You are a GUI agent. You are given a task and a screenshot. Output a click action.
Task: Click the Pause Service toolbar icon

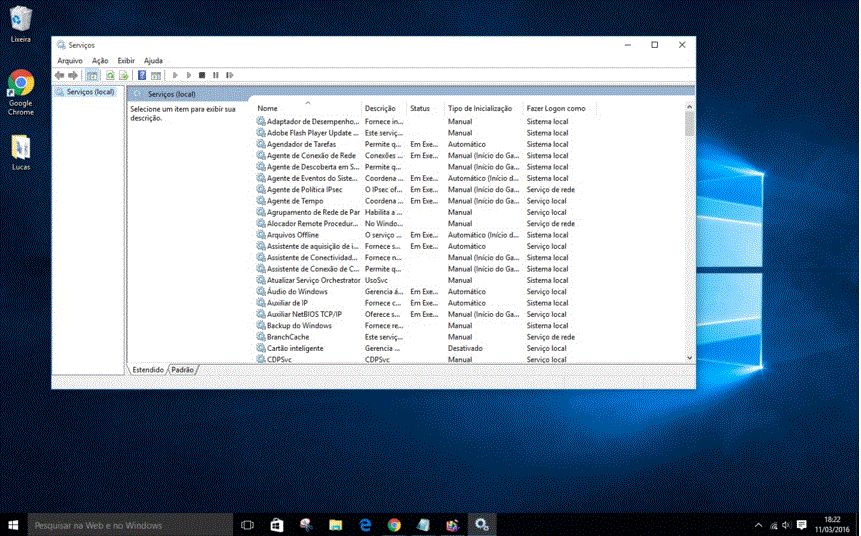[x=216, y=75]
